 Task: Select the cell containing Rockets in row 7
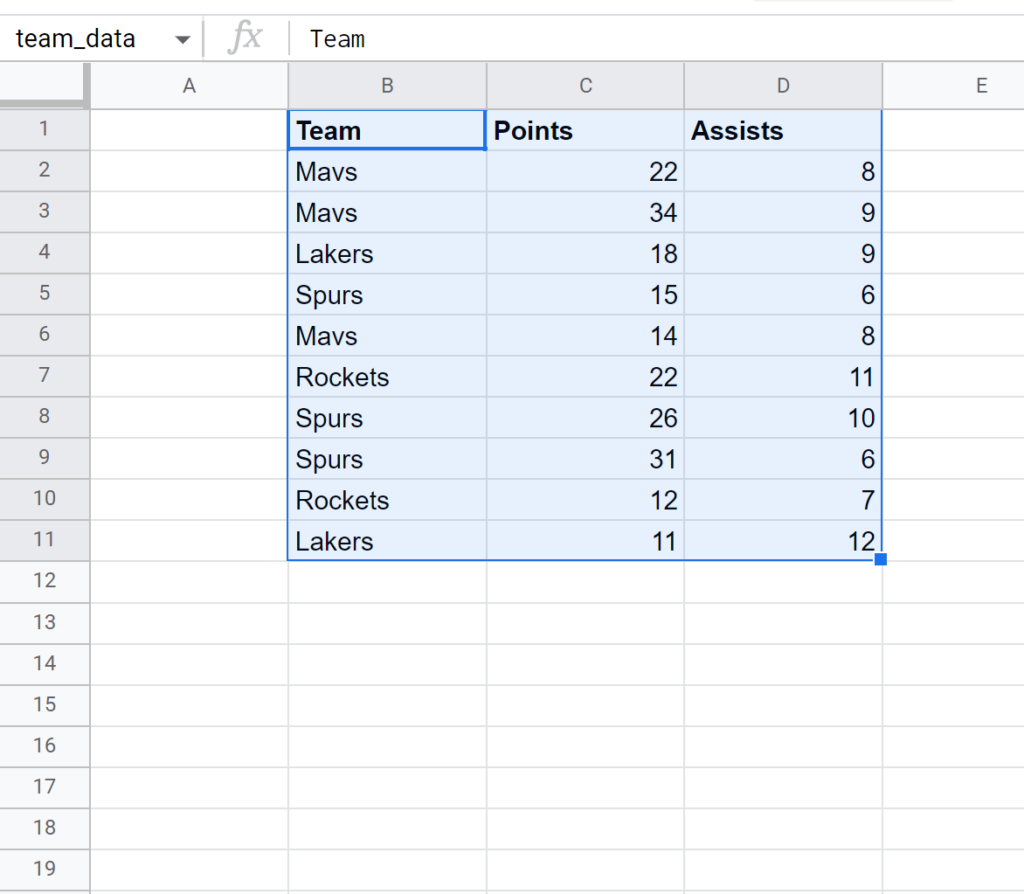coord(387,377)
